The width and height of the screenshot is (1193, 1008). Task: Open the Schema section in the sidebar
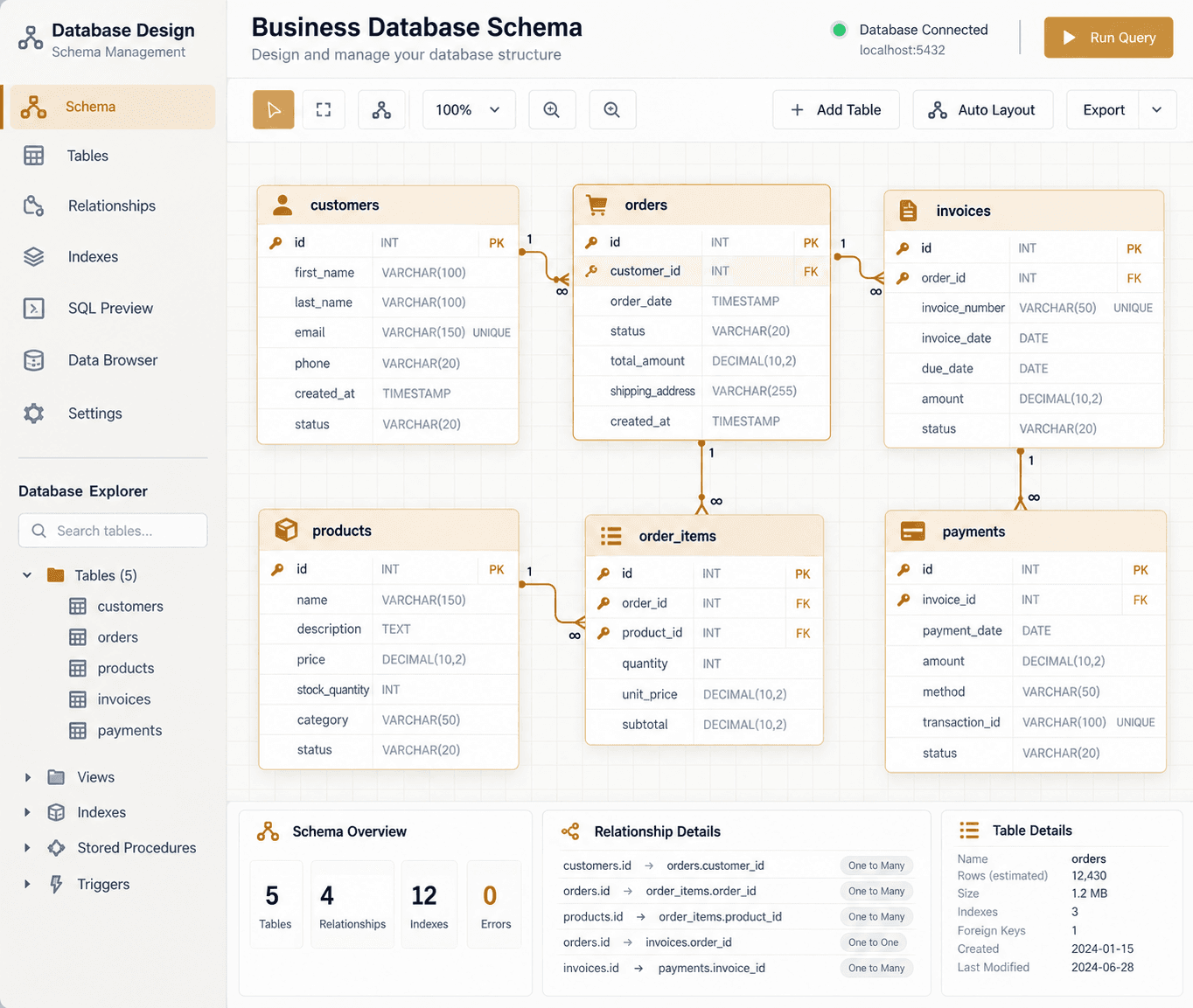pyautogui.click(x=112, y=107)
